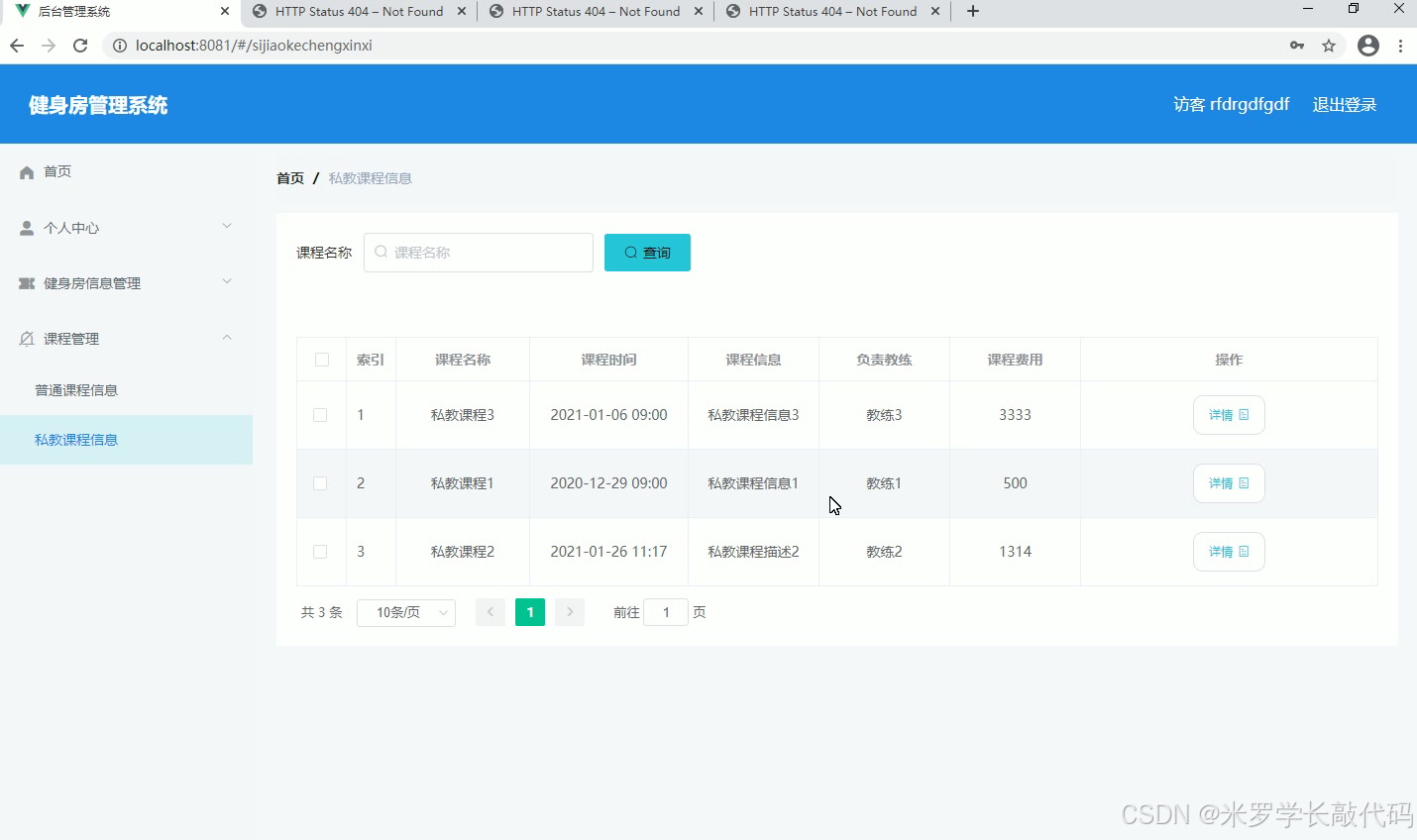Click the browser address bar URL

[x=254, y=46]
